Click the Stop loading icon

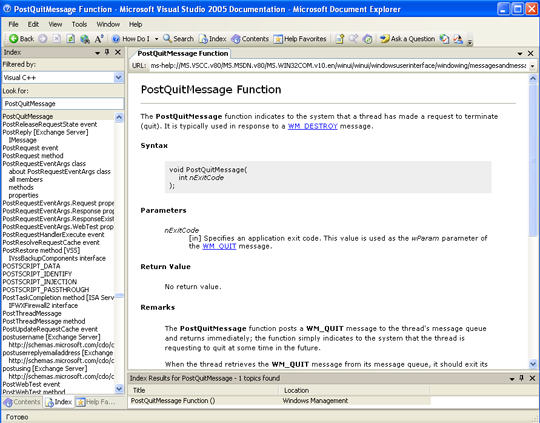(57, 39)
